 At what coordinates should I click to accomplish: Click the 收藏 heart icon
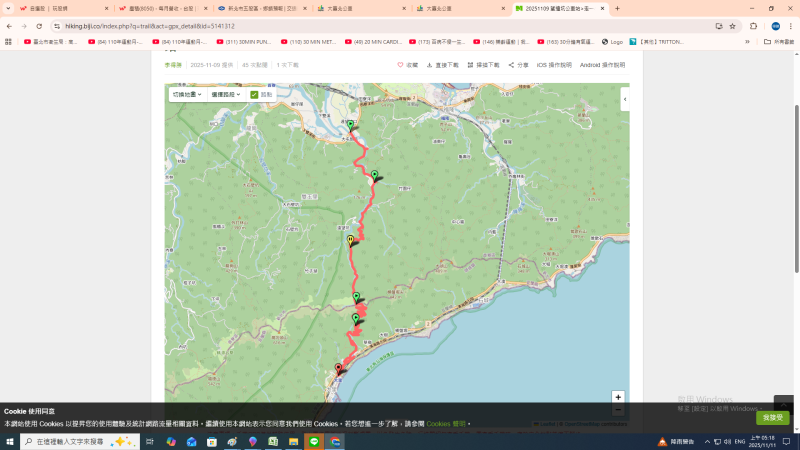[400, 65]
